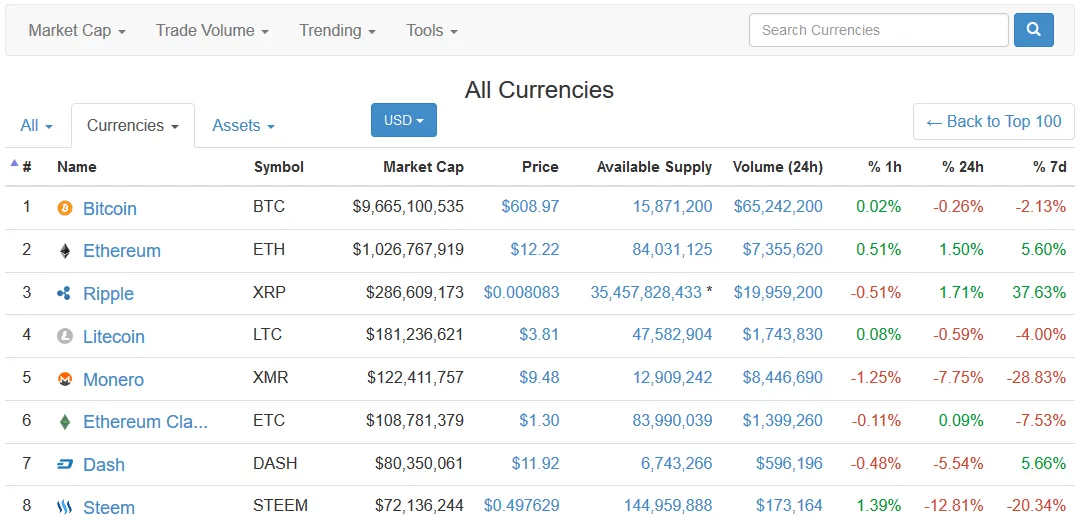Click the Dash logo icon
Image resolution: width=1083 pixels, height=528 pixels.
click(64, 465)
